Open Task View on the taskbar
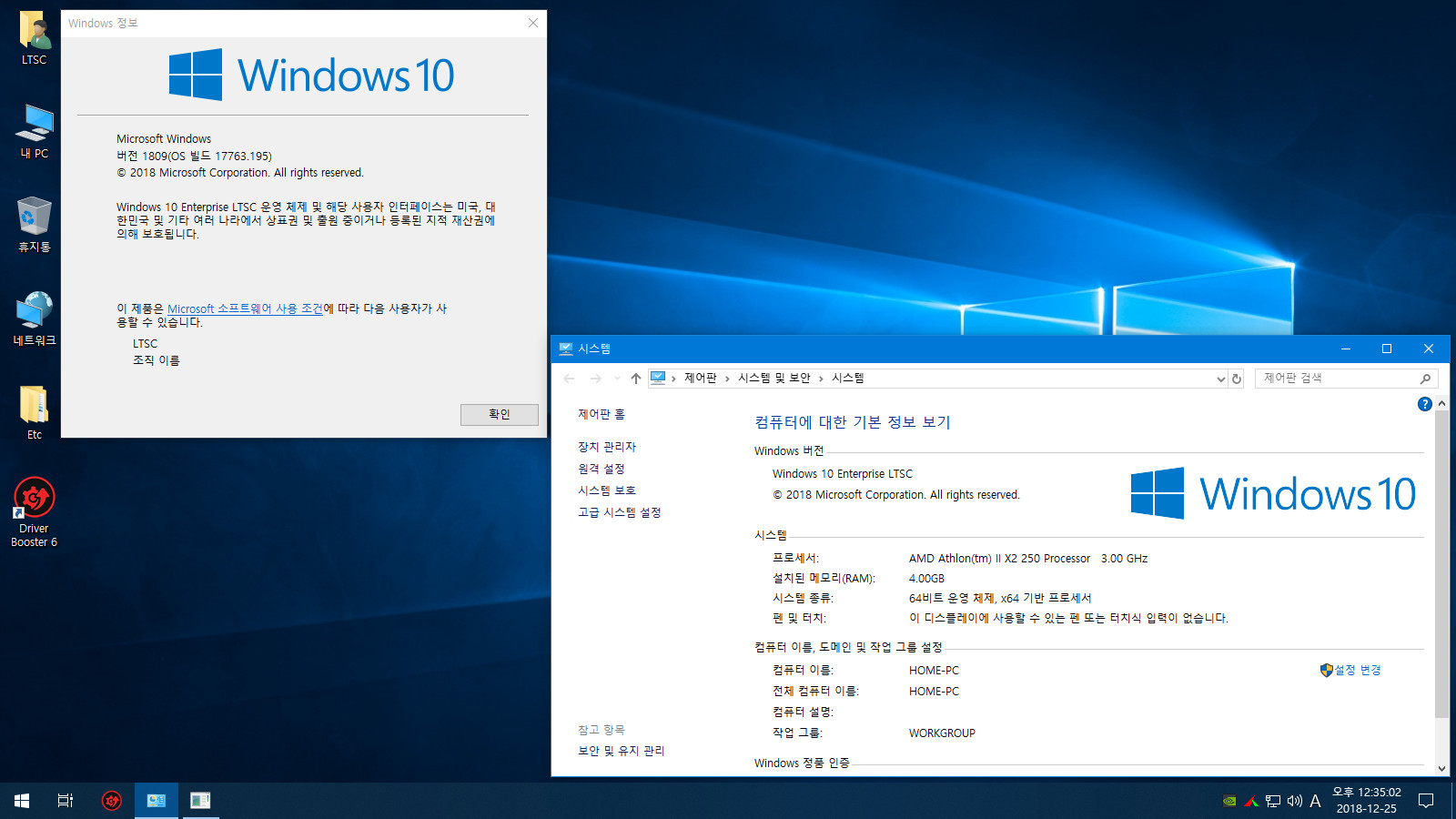 (66, 801)
